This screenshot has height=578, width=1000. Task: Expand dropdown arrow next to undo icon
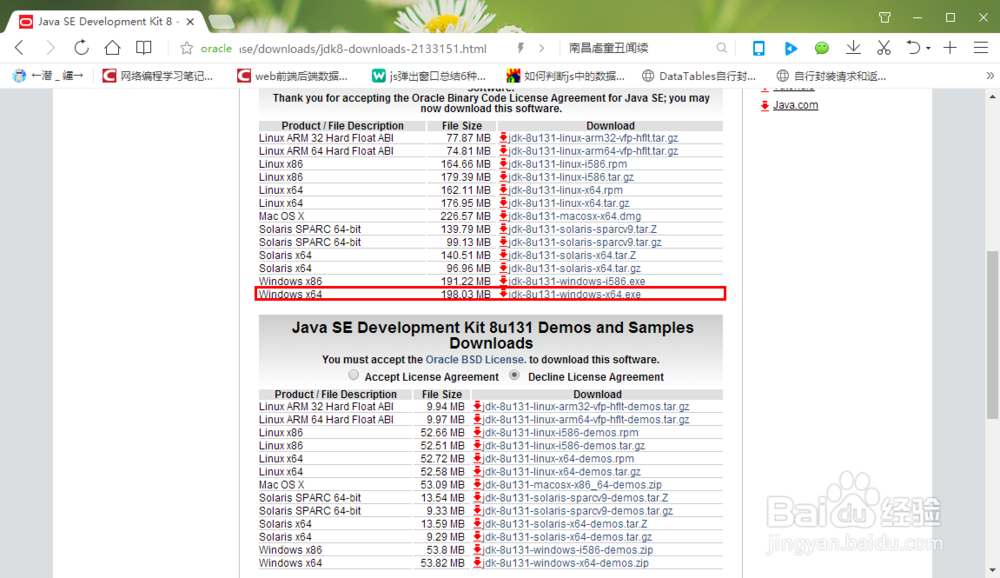(928, 48)
